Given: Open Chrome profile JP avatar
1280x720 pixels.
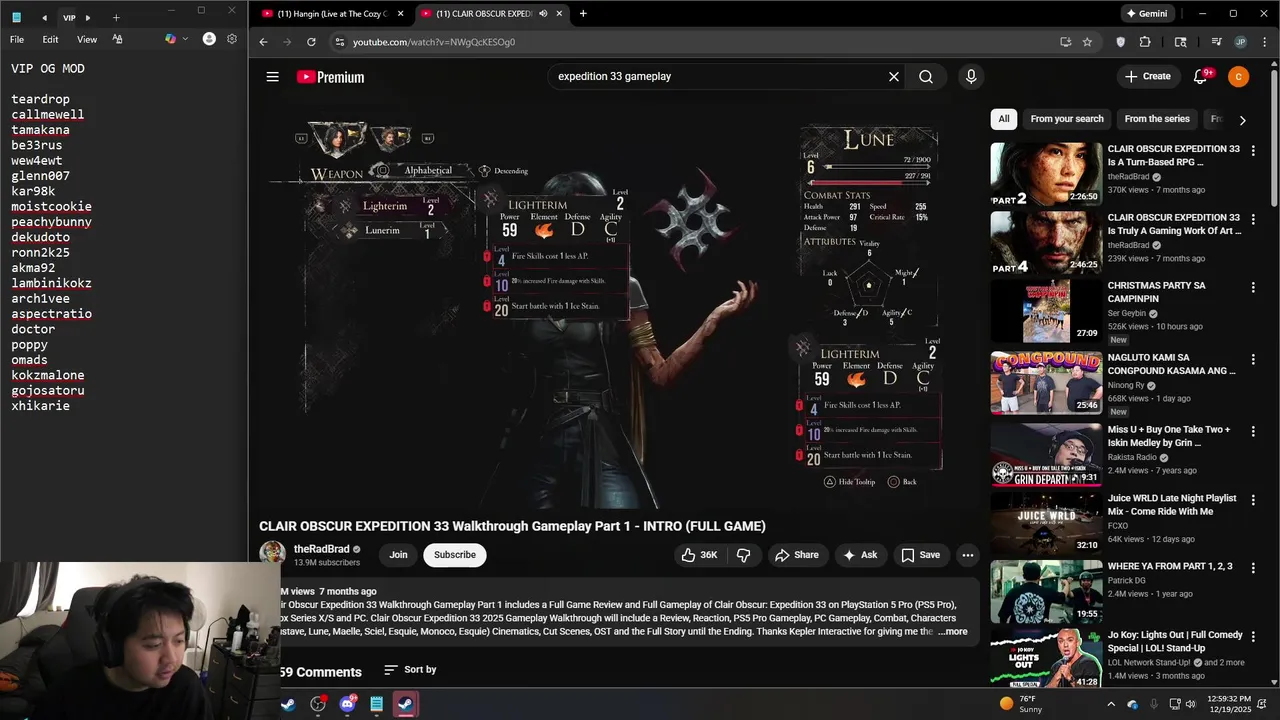Looking at the screenshot, I should coord(1240,42).
